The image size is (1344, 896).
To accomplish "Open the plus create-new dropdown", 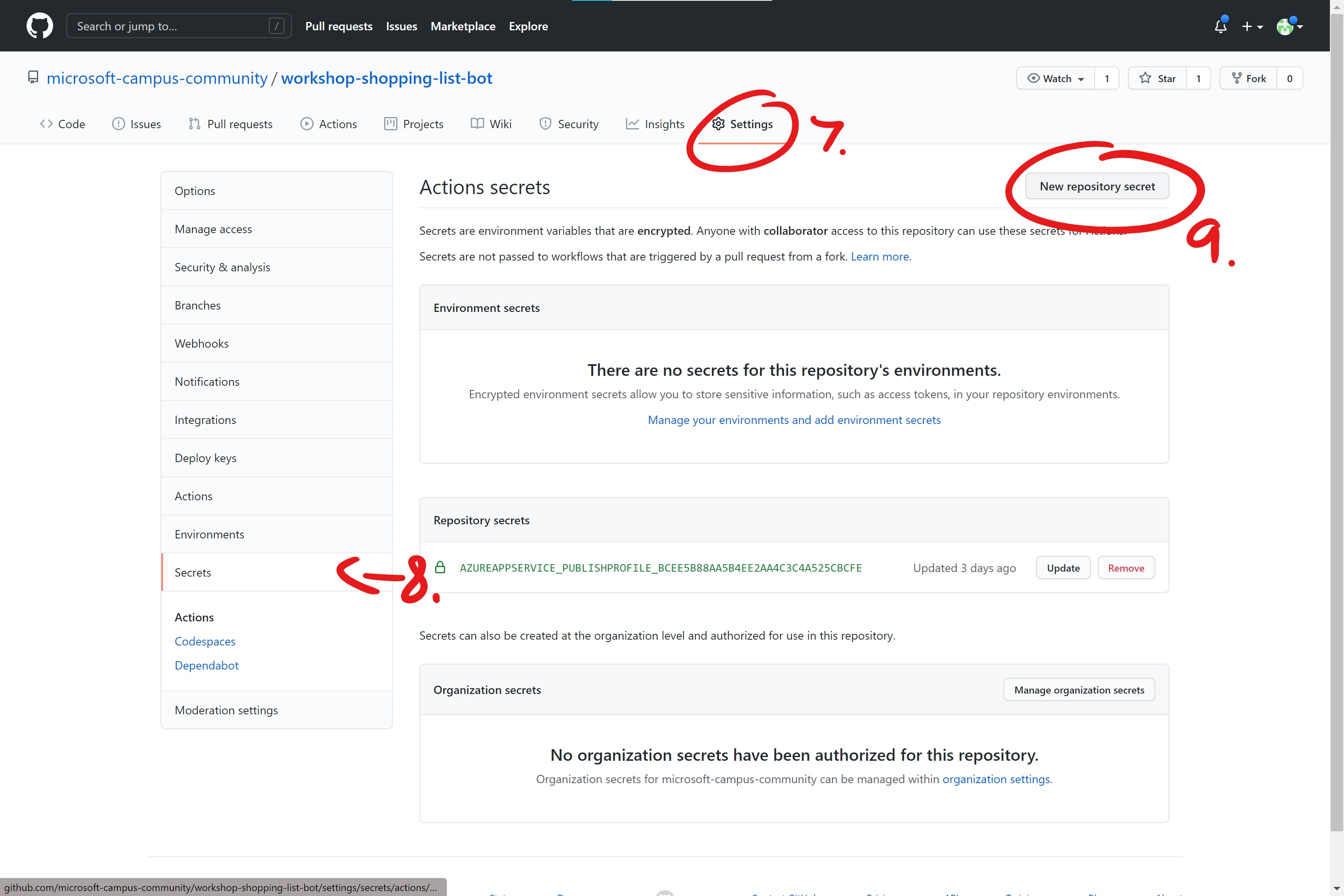I will click(1252, 26).
